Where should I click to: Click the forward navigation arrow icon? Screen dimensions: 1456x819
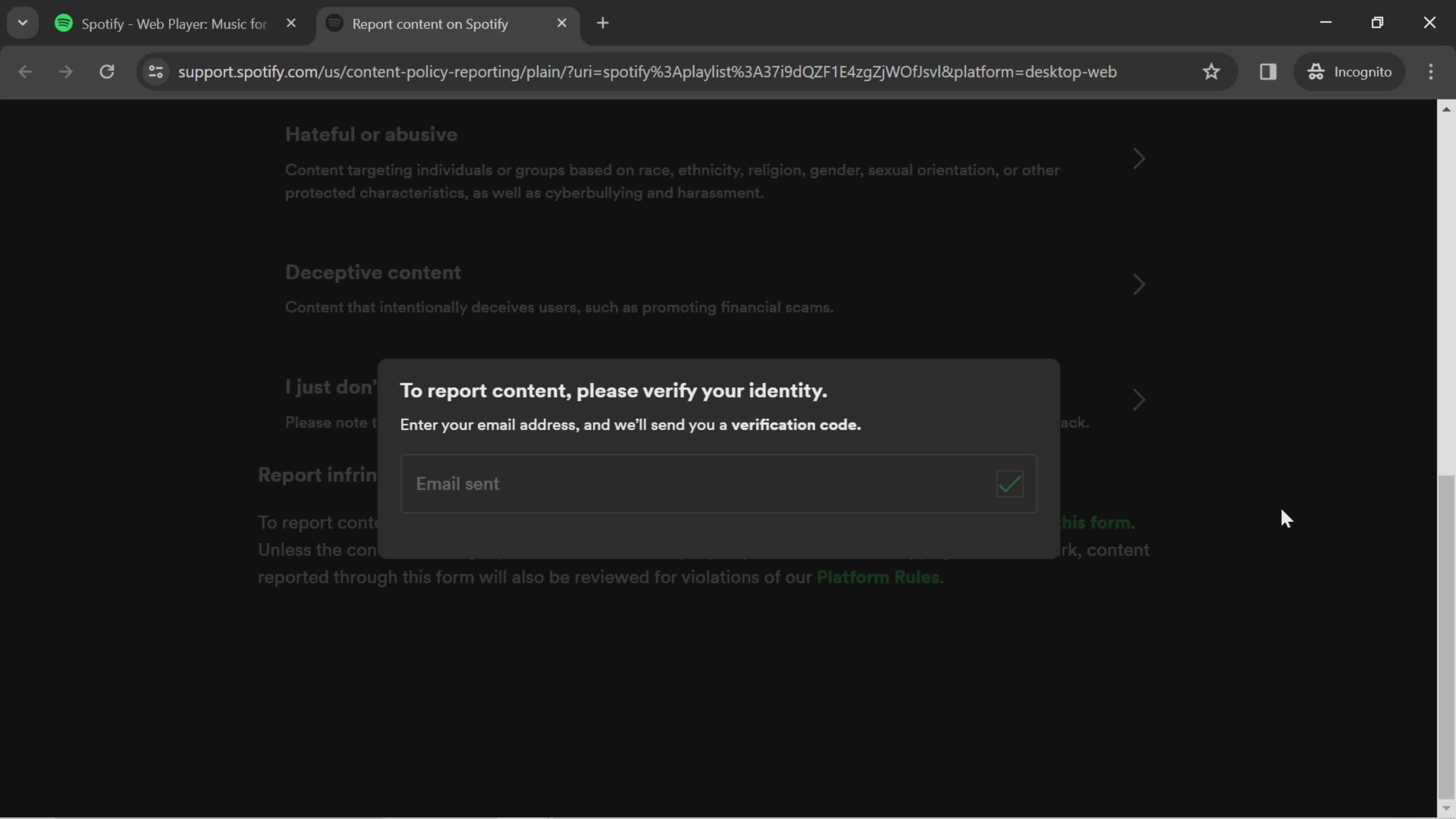click(65, 71)
